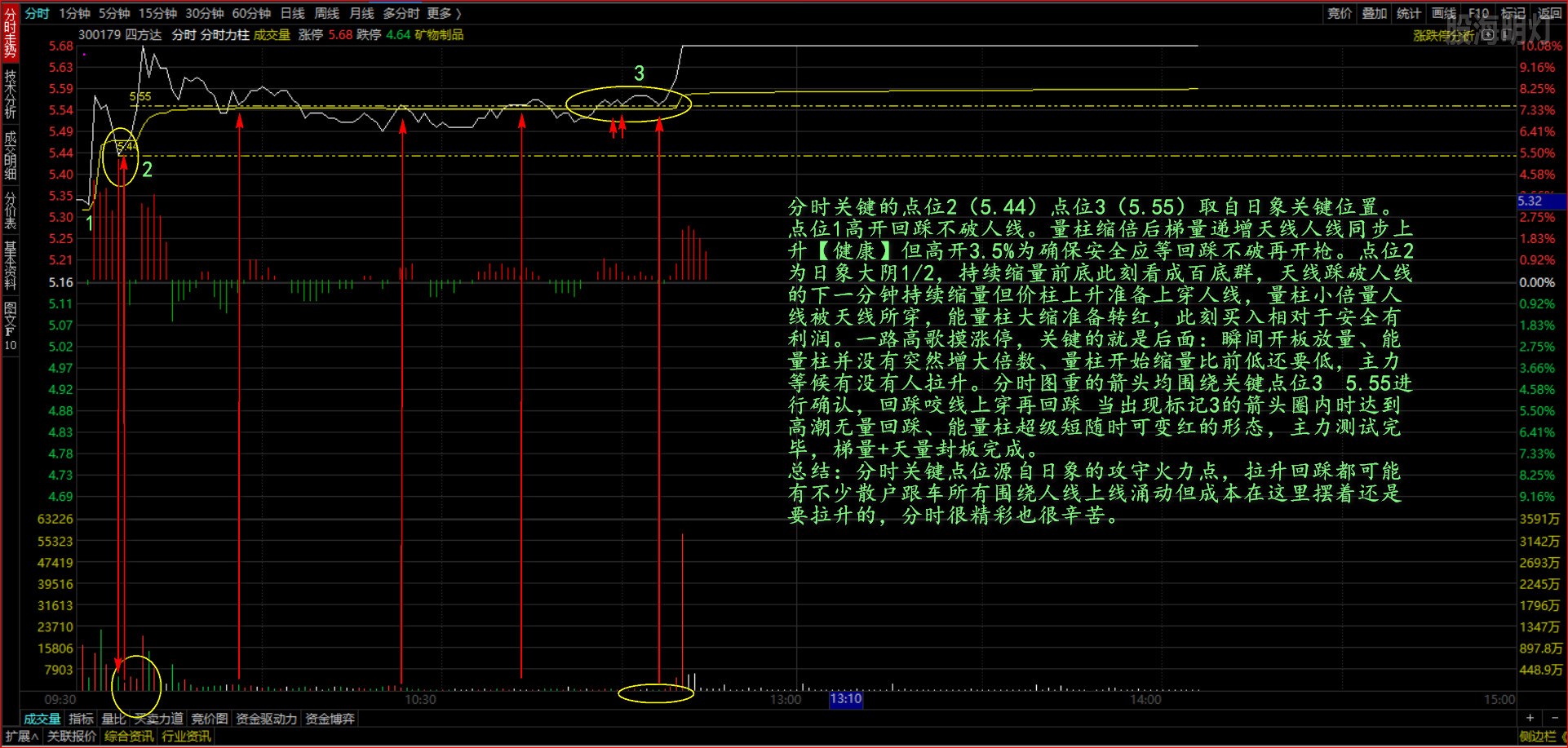Viewport: 1568px width, 748px height.
Task: Click the 成交量 label in chart header
Action: [x=272, y=35]
